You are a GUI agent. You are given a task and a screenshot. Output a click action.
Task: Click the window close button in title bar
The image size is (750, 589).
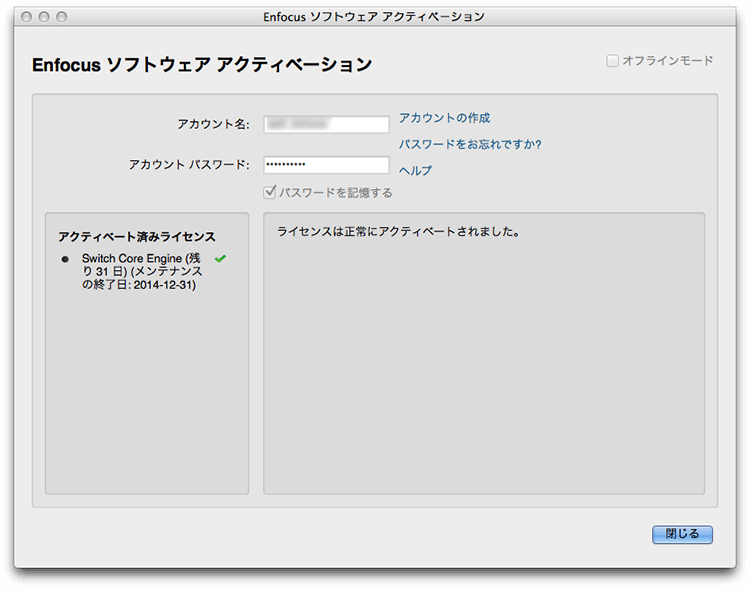26,17
